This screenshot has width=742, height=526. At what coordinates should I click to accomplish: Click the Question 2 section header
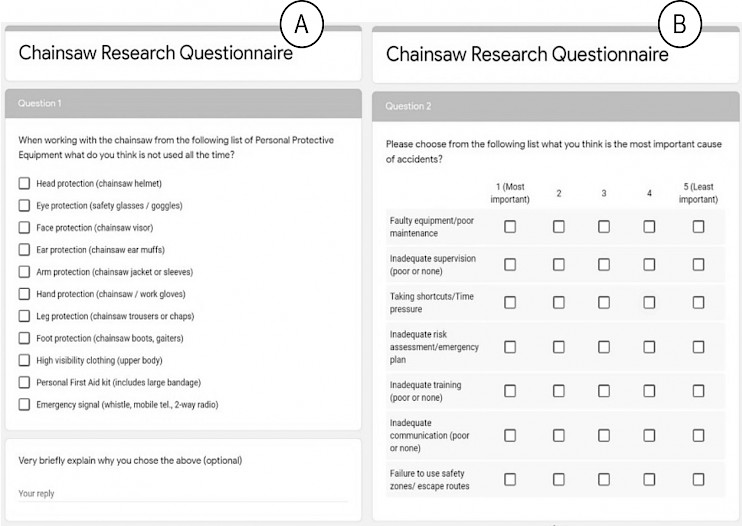556,106
